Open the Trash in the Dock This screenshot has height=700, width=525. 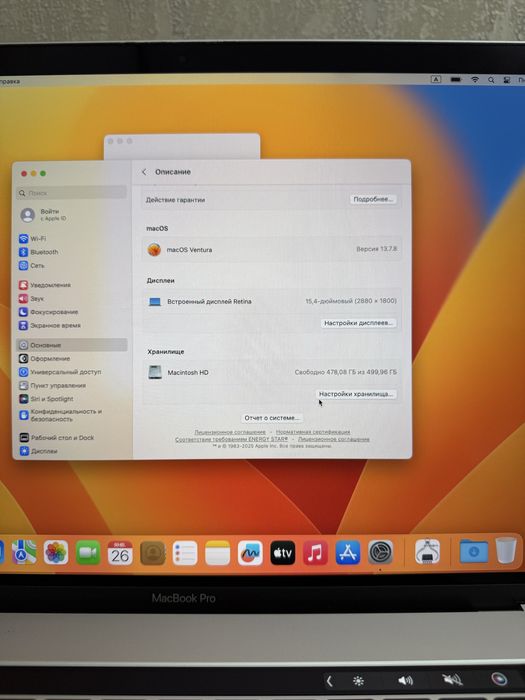(506, 551)
